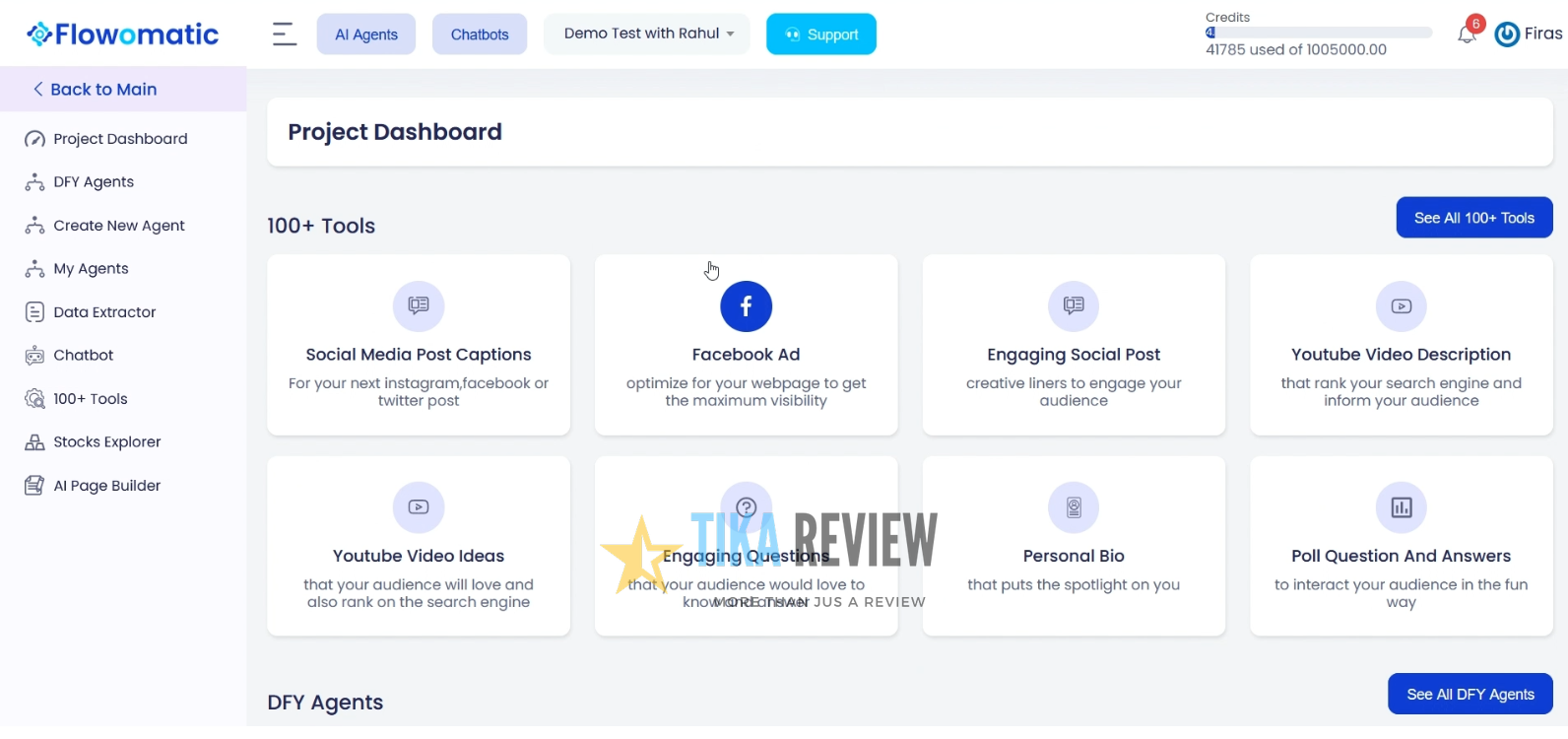Open the Poll Question And Answers title
This screenshot has width=1568, height=739.
[1402, 556]
